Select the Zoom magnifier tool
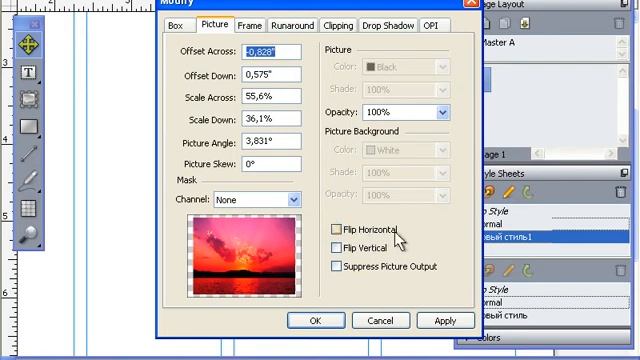640x360 pixels. coord(29,235)
